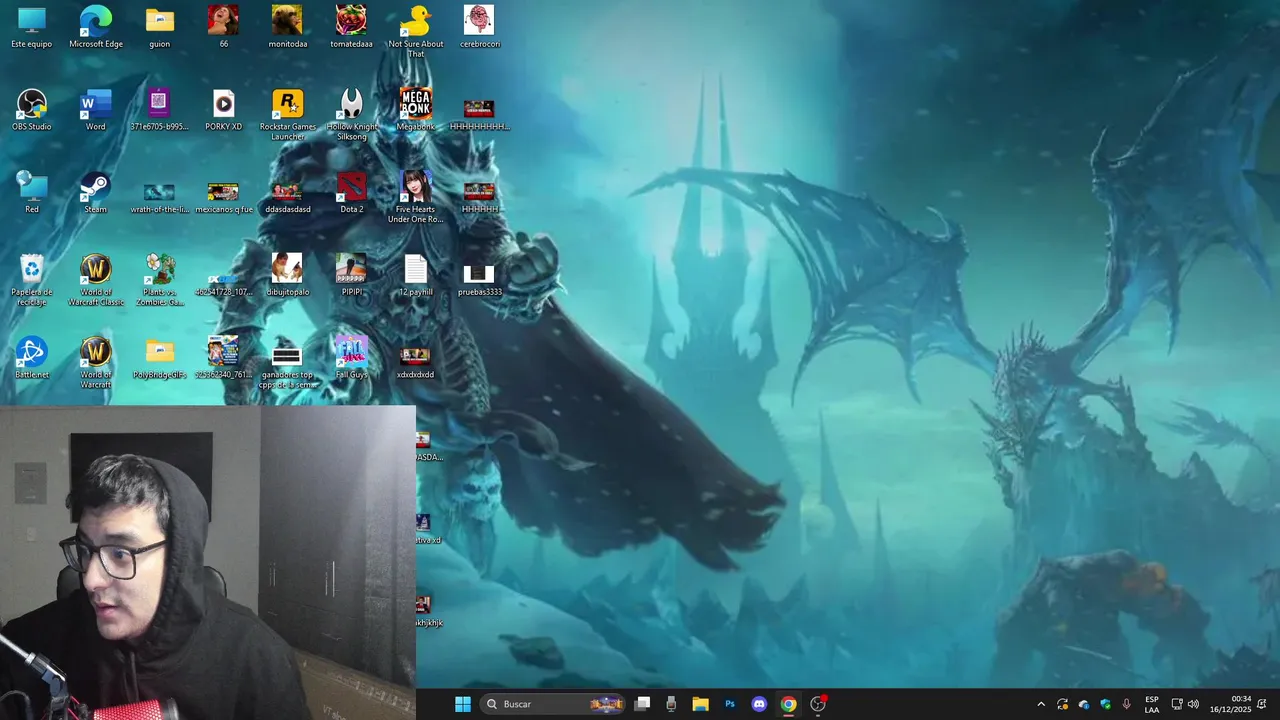The width and height of the screenshot is (1280, 720).
Task: Select the dibujitopalo image file
Action: 288,276
